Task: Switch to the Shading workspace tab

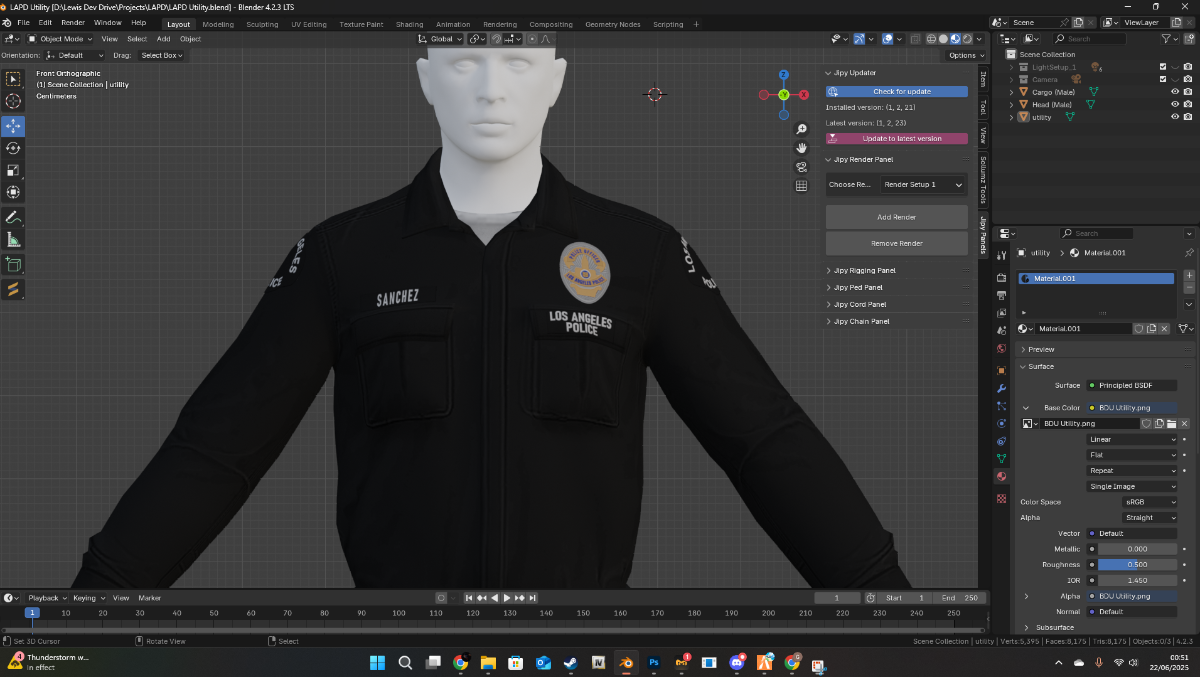Action: click(x=409, y=24)
